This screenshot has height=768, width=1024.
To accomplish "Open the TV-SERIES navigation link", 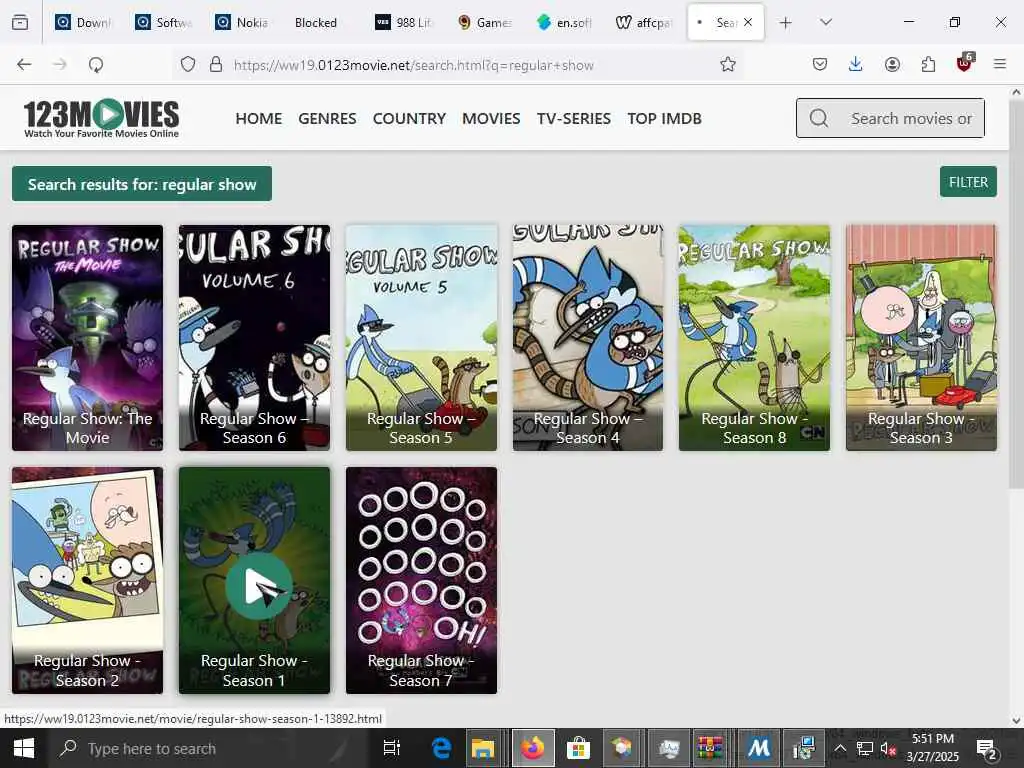I will pyautogui.click(x=574, y=119).
